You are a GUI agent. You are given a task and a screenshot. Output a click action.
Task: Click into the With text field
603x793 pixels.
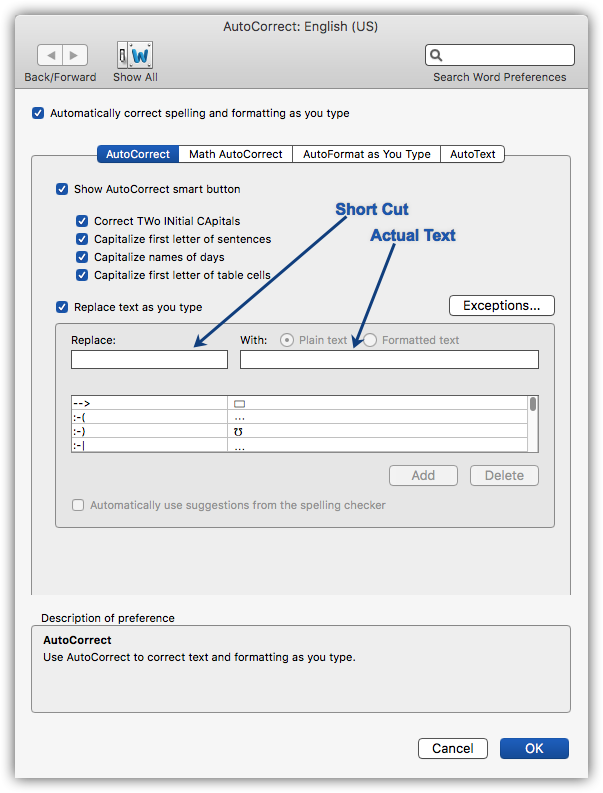(389, 360)
